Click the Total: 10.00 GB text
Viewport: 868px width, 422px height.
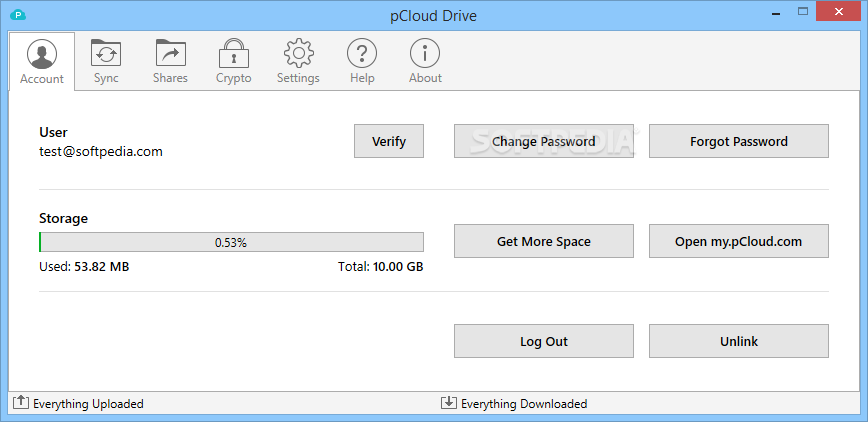[381, 267]
